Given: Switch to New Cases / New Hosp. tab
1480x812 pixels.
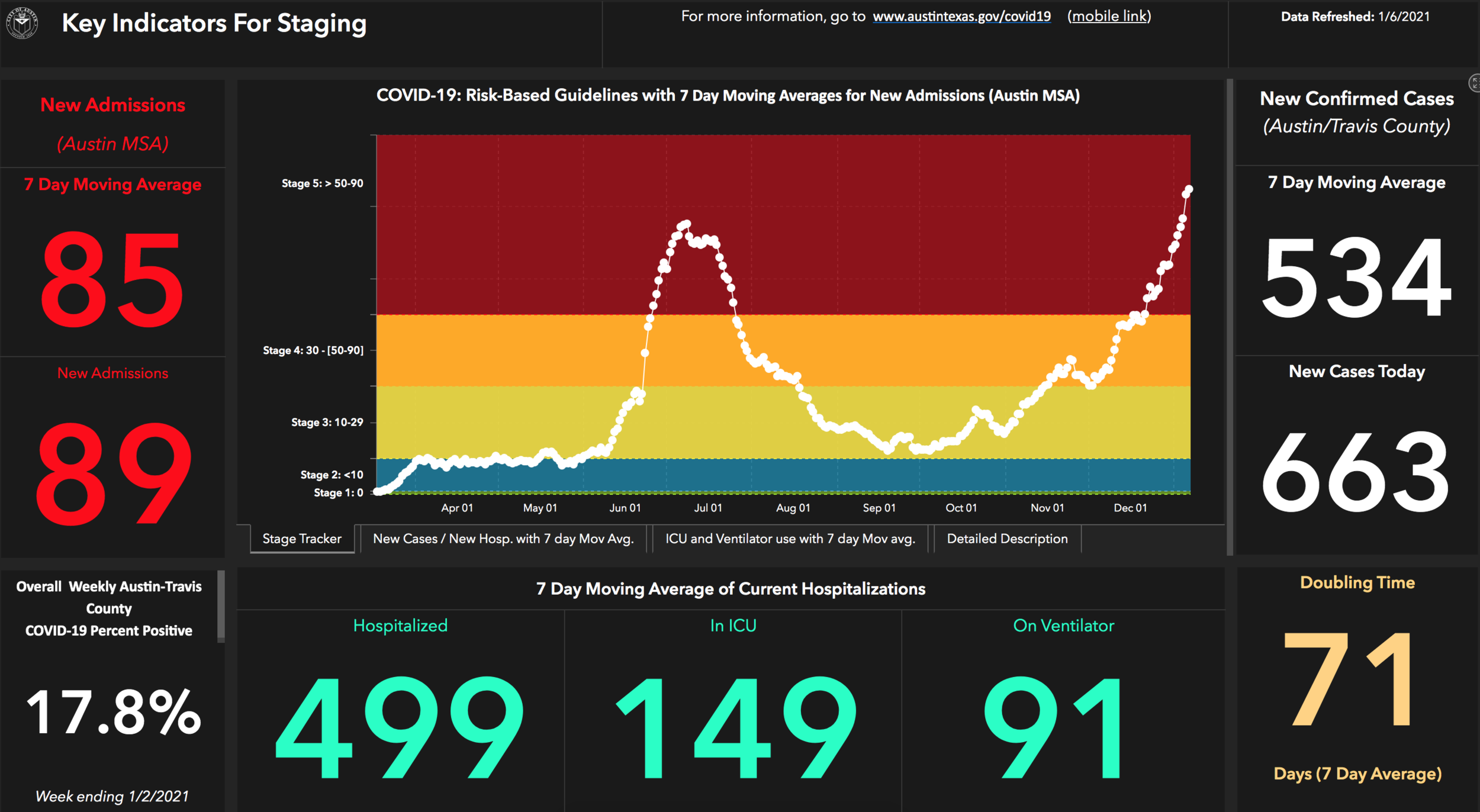Looking at the screenshot, I should (x=503, y=539).
